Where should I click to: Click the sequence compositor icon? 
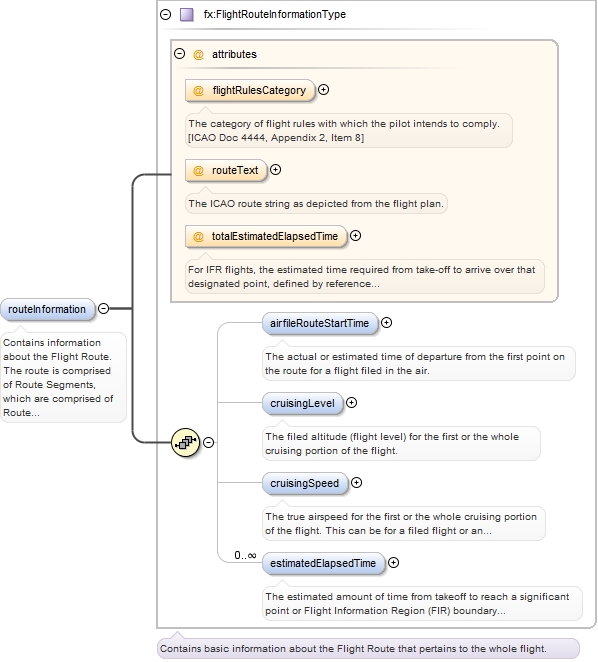(185, 442)
